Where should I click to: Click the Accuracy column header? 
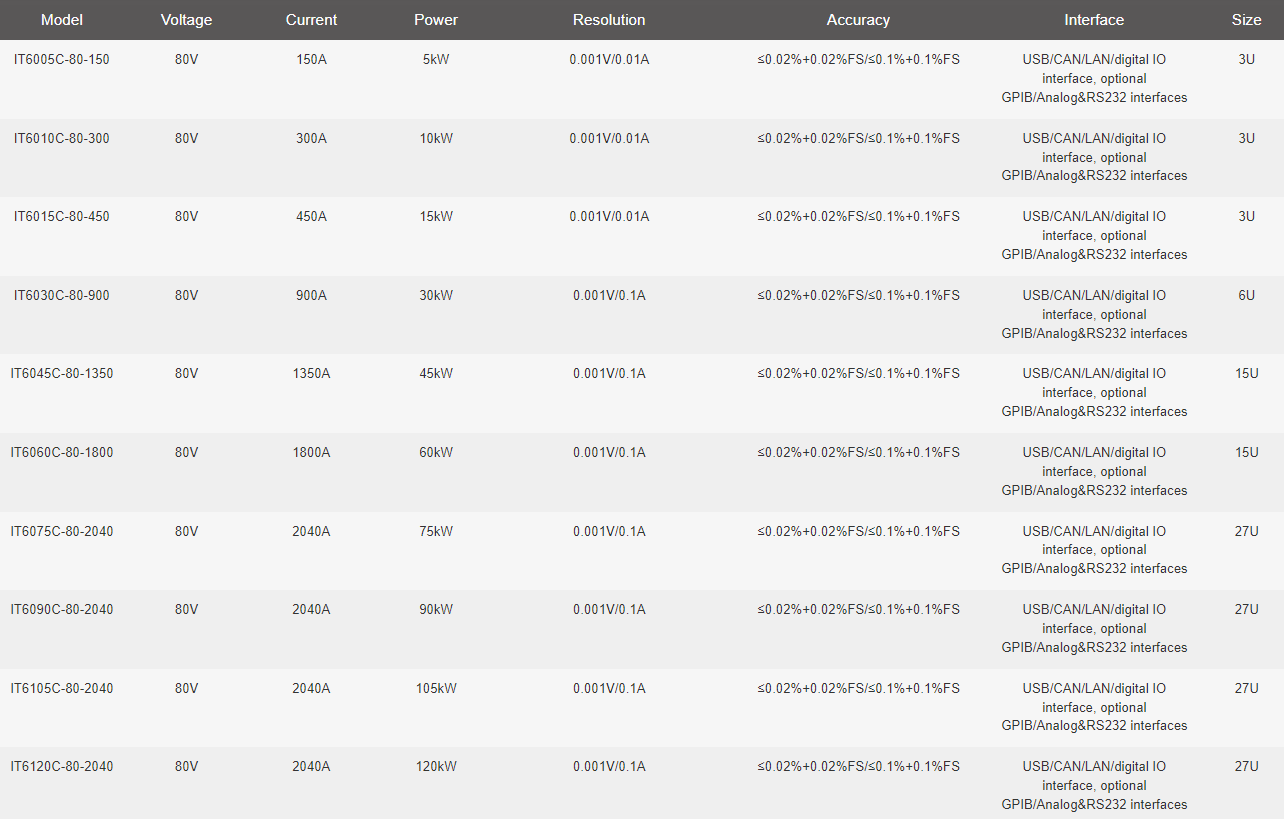858,20
